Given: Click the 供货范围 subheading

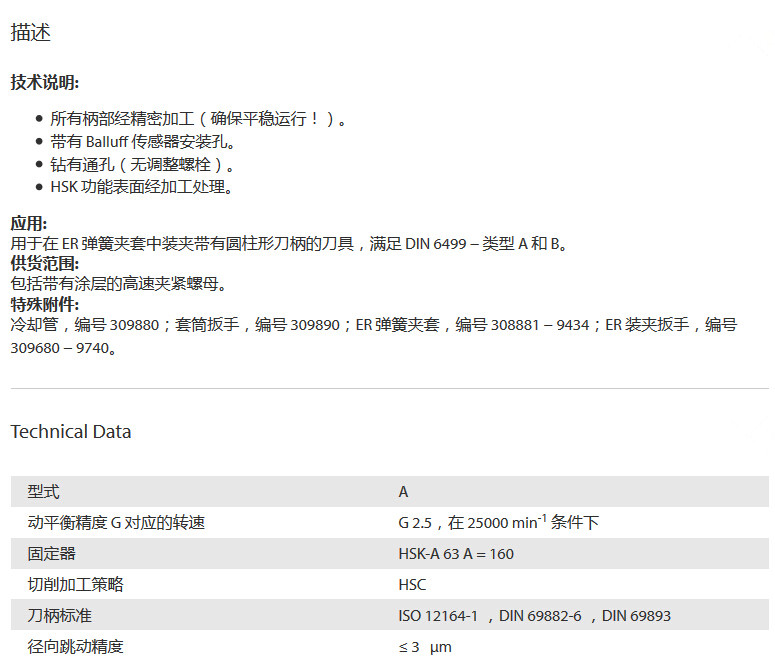Looking at the screenshot, I should click(x=44, y=263).
